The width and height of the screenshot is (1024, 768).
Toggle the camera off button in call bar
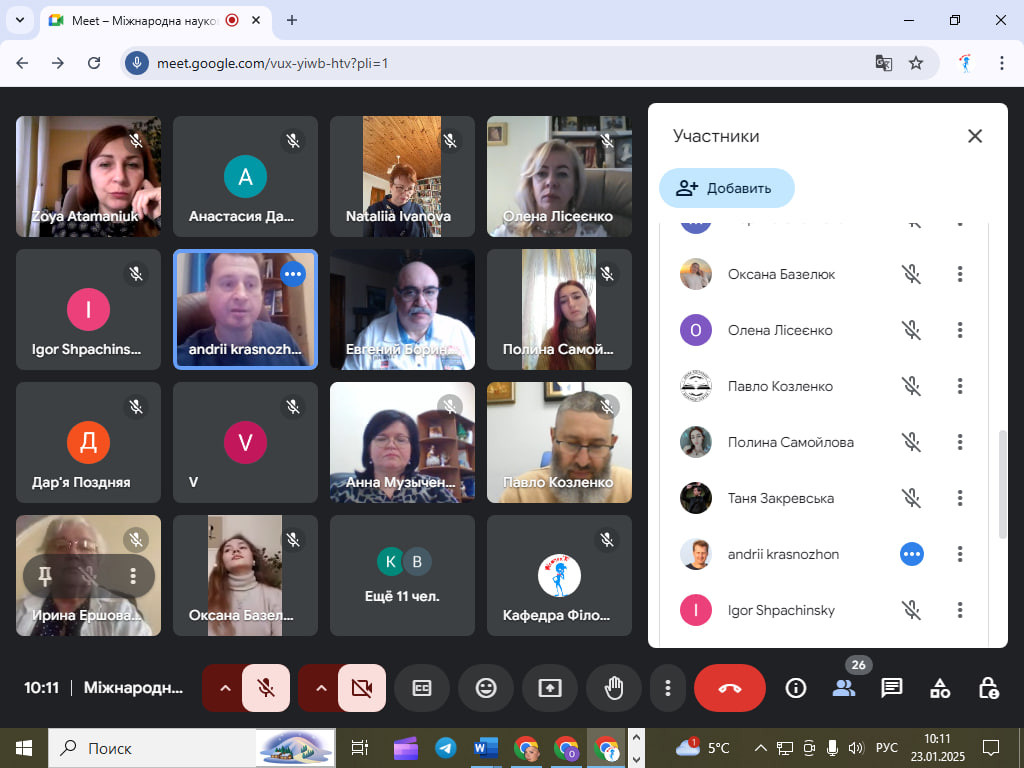tap(362, 688)
